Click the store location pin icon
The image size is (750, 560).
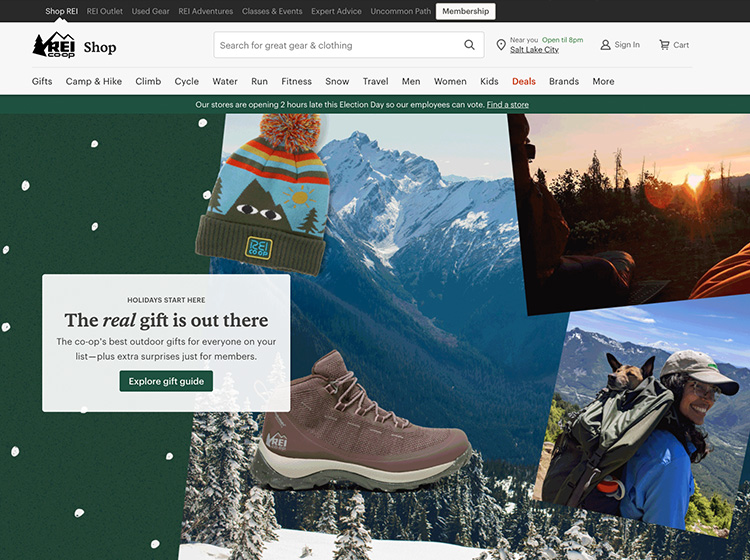[501, 45]
